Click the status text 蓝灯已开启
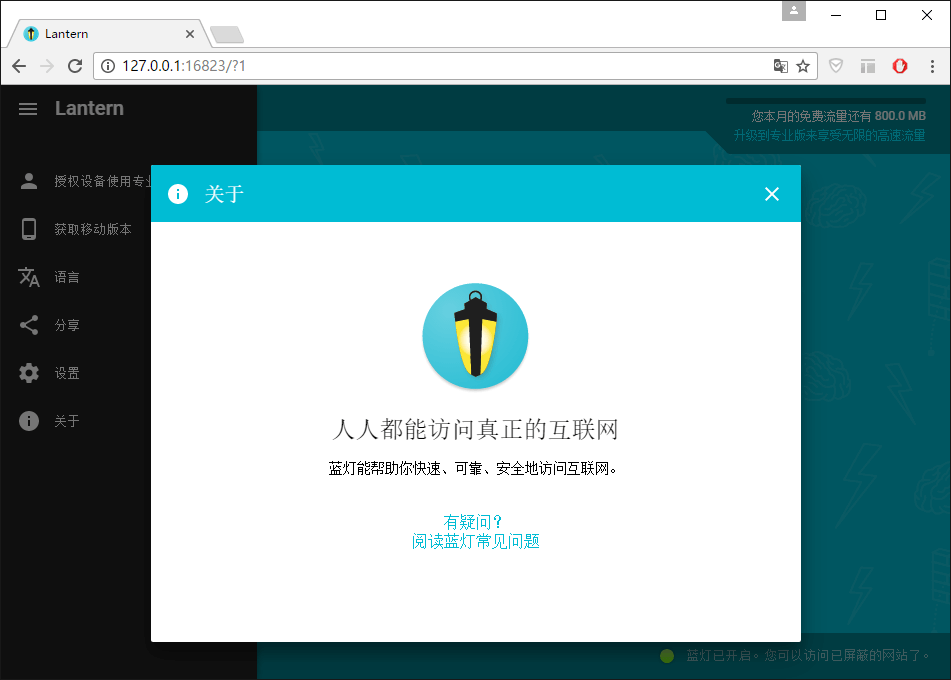 [x=719, y=656]
